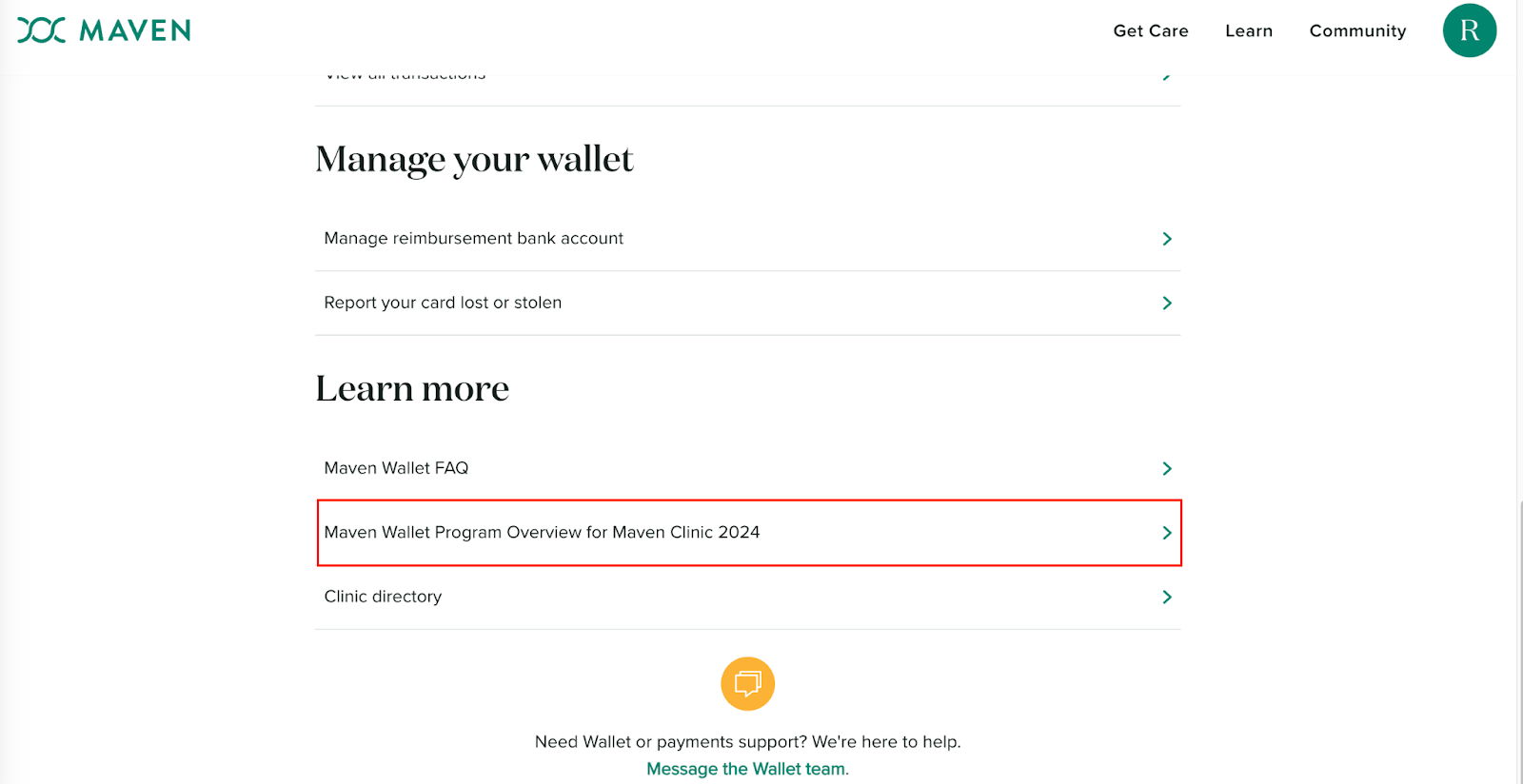
Task: Click the MAVEN wordmark text
Action: (x=134, y=31)
